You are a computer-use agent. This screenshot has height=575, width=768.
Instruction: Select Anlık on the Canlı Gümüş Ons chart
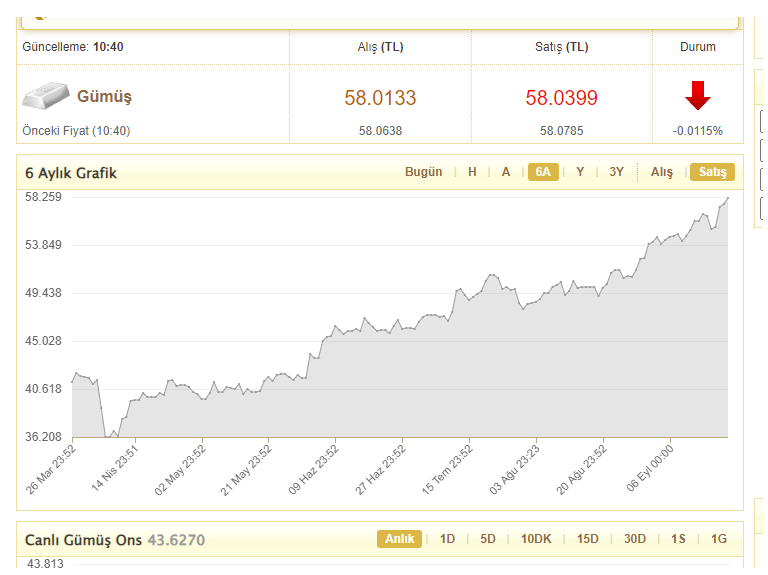point(400,539)
